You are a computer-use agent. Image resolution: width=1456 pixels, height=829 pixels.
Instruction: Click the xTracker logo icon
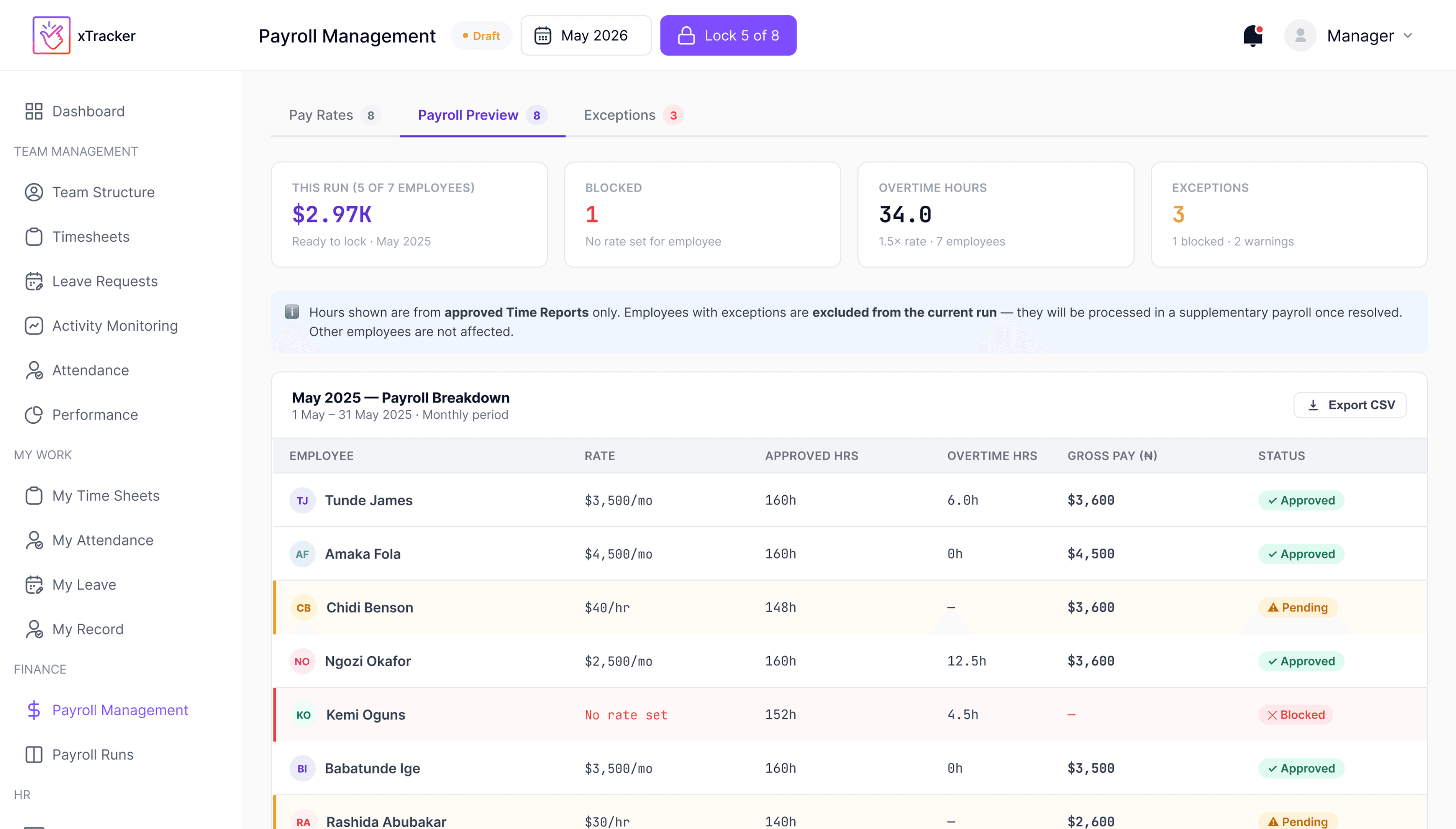tap(51, 35)
